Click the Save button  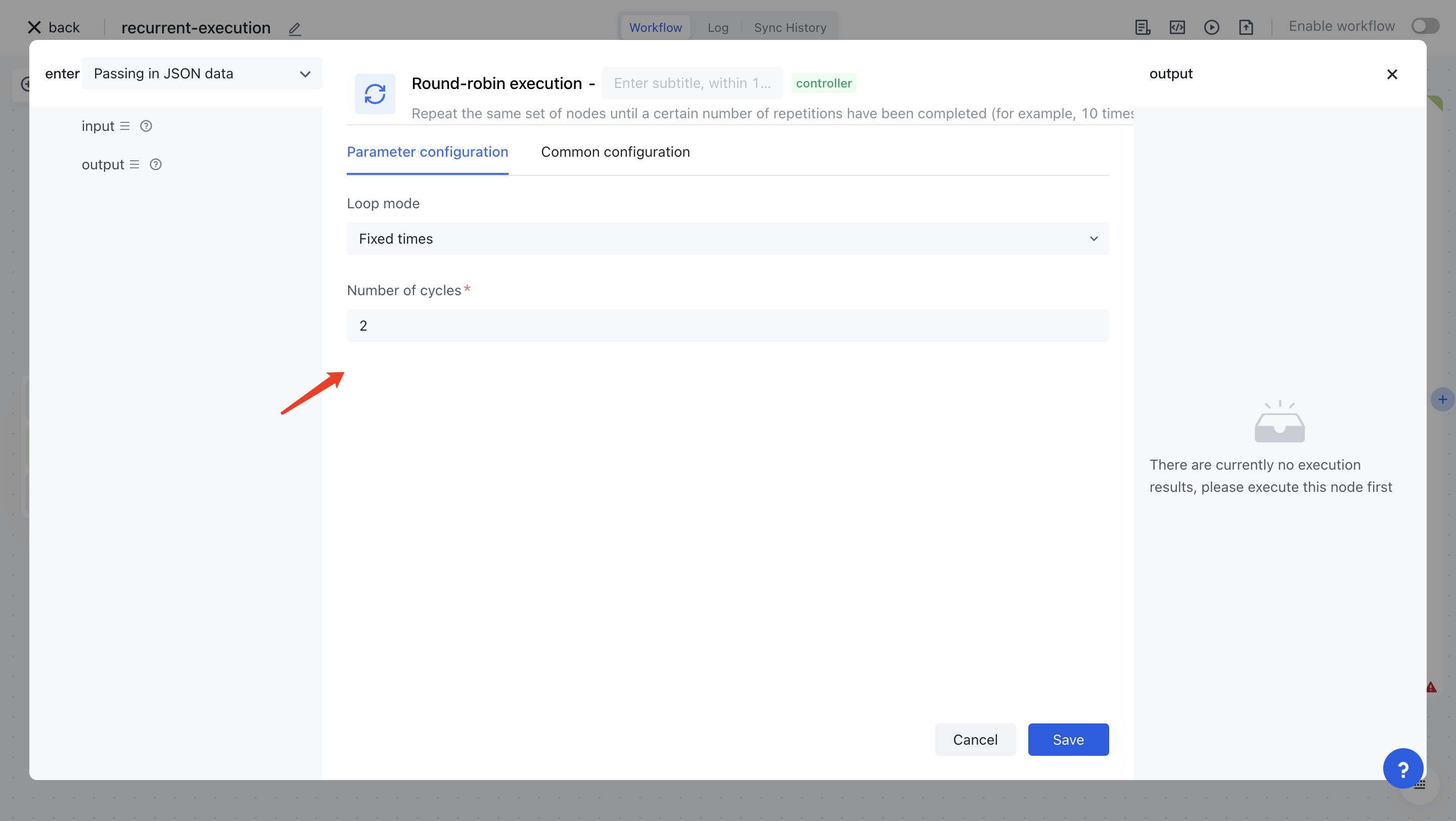pyautogui.click(x=1068, y=740)
